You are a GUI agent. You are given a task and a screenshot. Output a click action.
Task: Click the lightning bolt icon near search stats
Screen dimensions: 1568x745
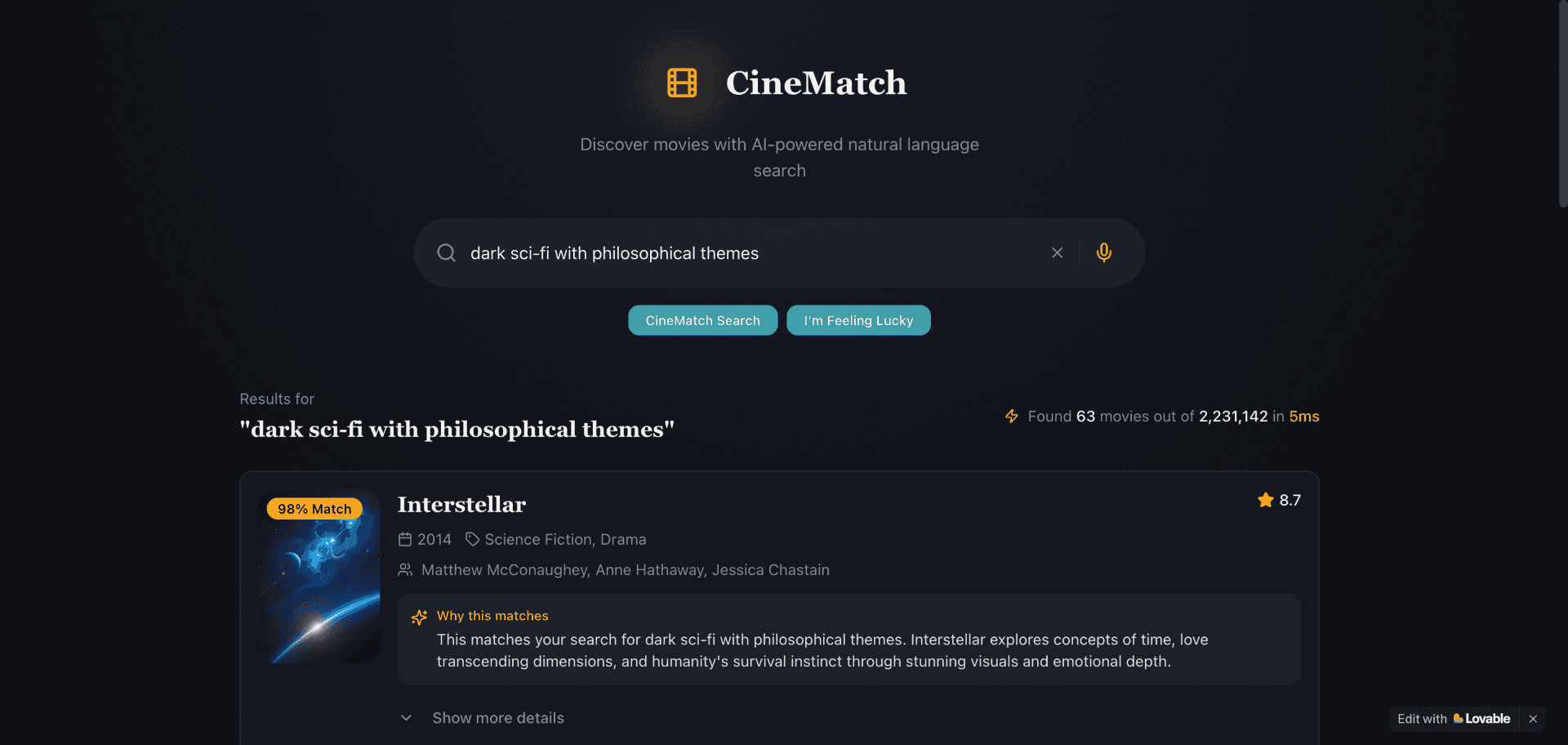tap(1011, 416)
